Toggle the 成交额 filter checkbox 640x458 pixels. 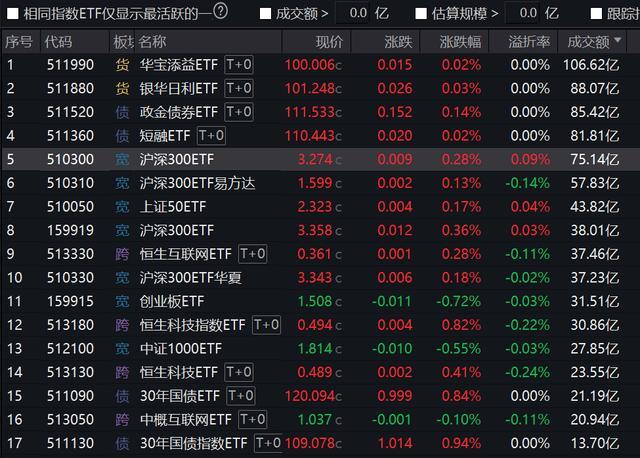click(x=266, y=14)
